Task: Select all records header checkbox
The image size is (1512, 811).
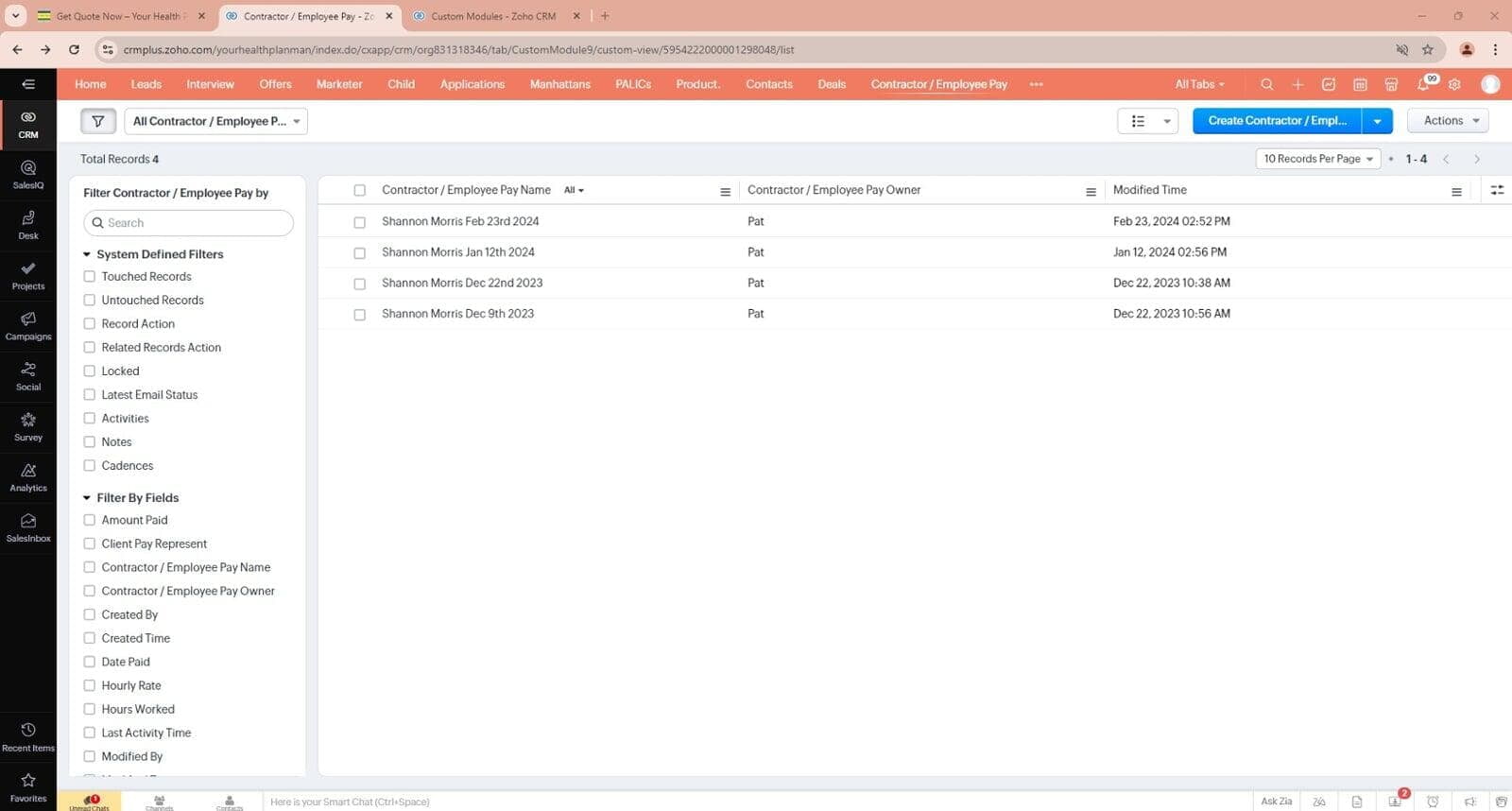Action: 359,190
